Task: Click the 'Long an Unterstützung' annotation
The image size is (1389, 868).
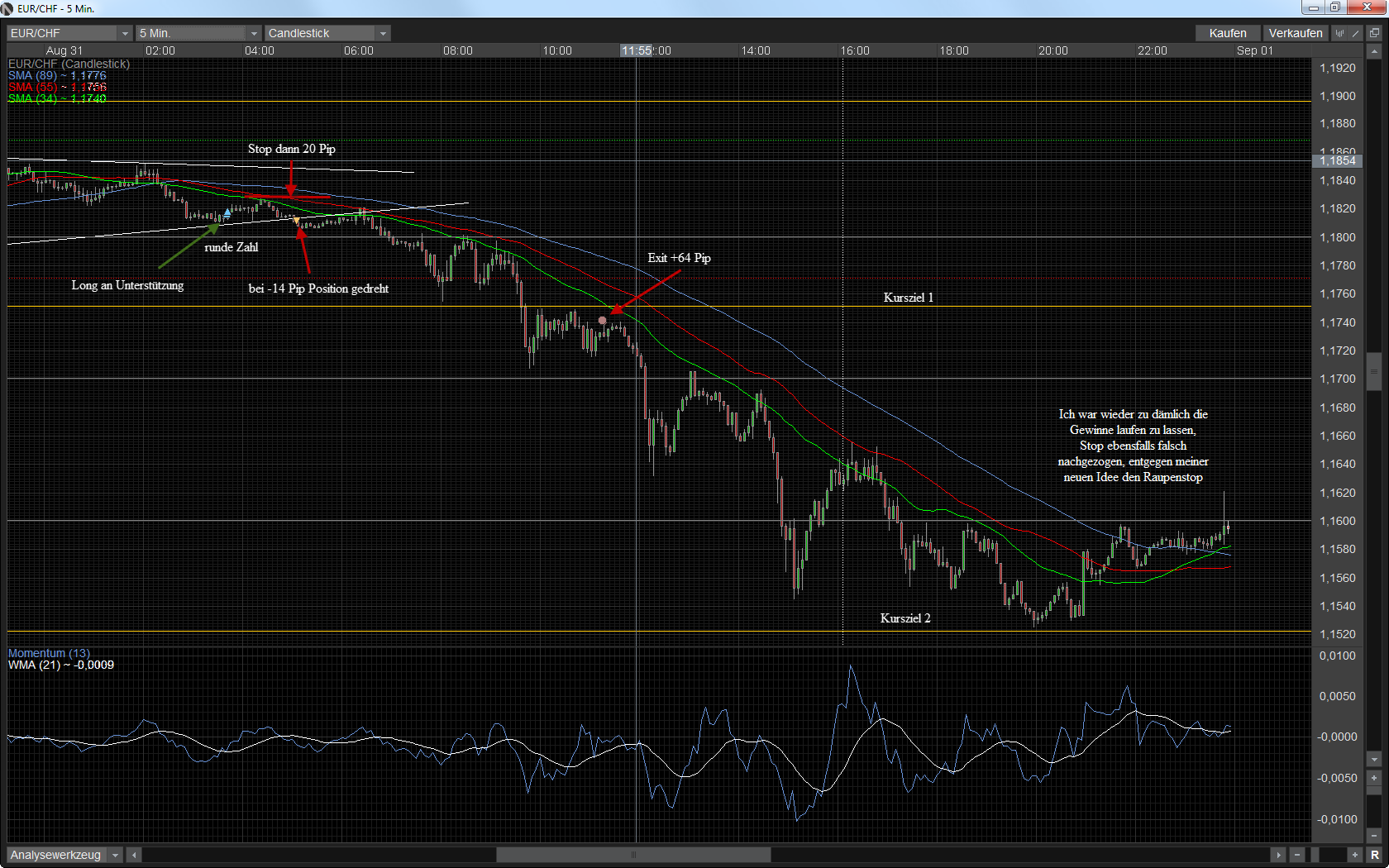Action: point(127,285)
